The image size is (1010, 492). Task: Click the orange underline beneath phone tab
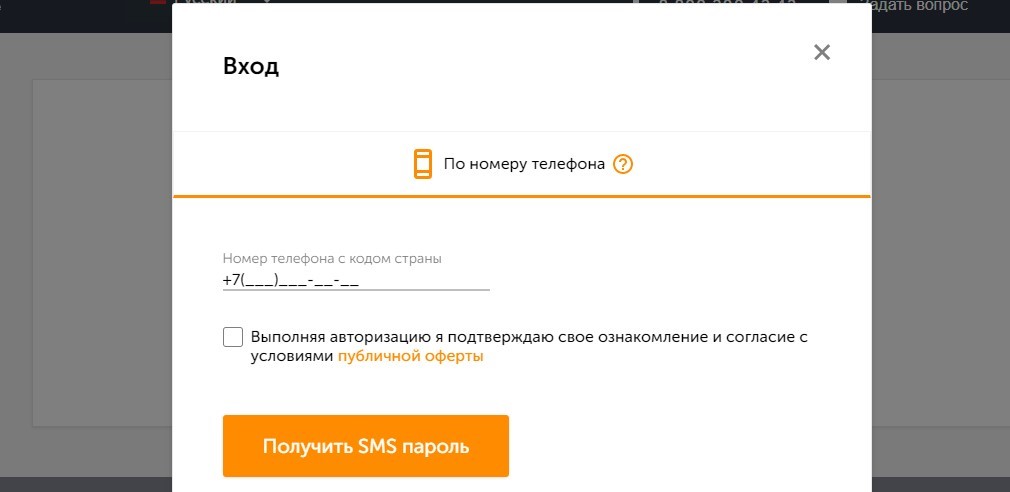coord(522,196)
